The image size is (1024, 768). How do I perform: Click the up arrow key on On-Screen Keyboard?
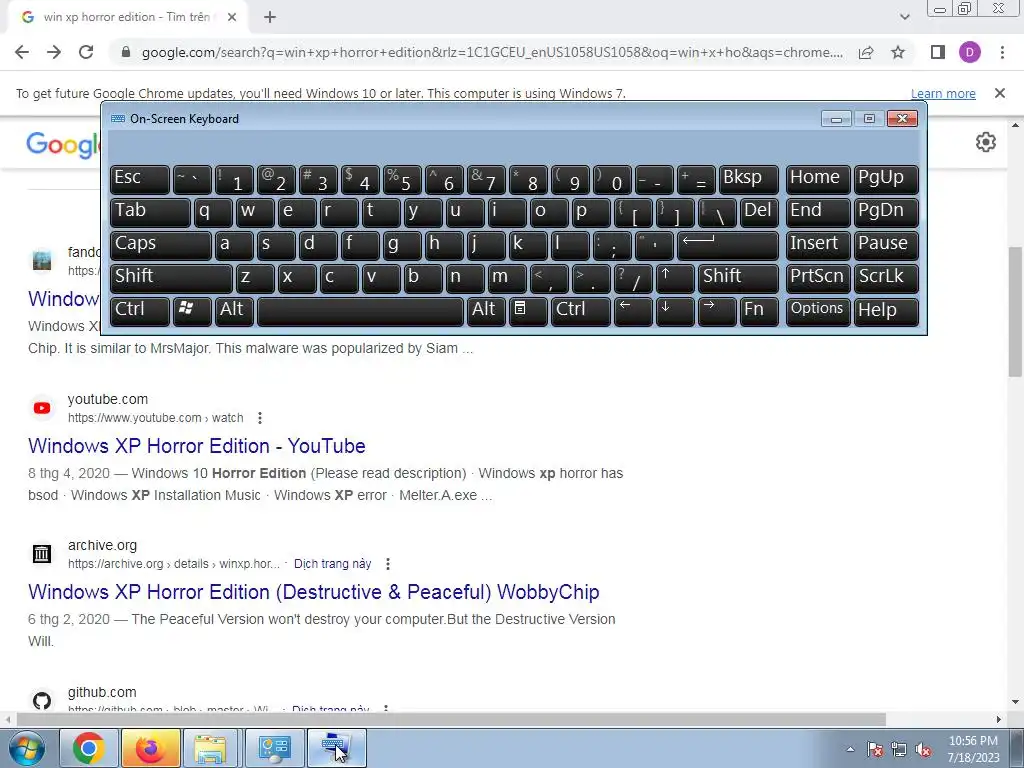pos(675,278)
